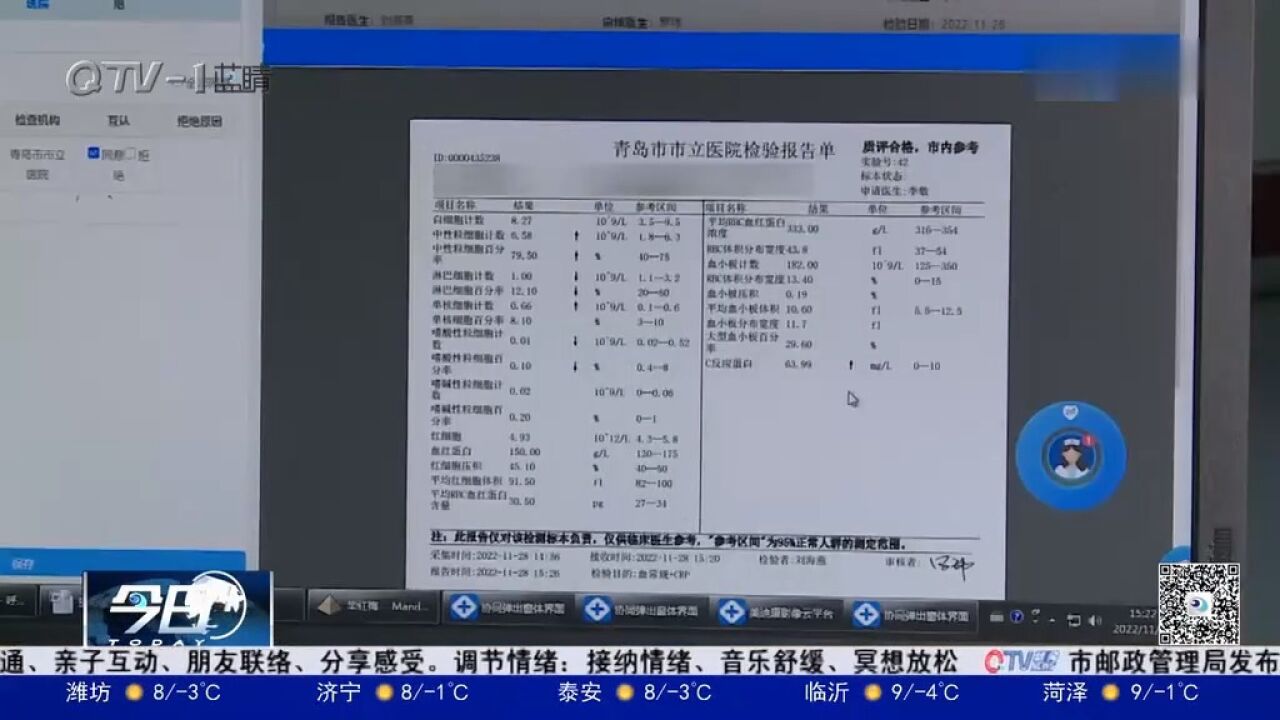Viewport: 1280px width, 720px height.
Task: Open the taskbar clock showing 15:22
Action: click(x=1134, y=619)
